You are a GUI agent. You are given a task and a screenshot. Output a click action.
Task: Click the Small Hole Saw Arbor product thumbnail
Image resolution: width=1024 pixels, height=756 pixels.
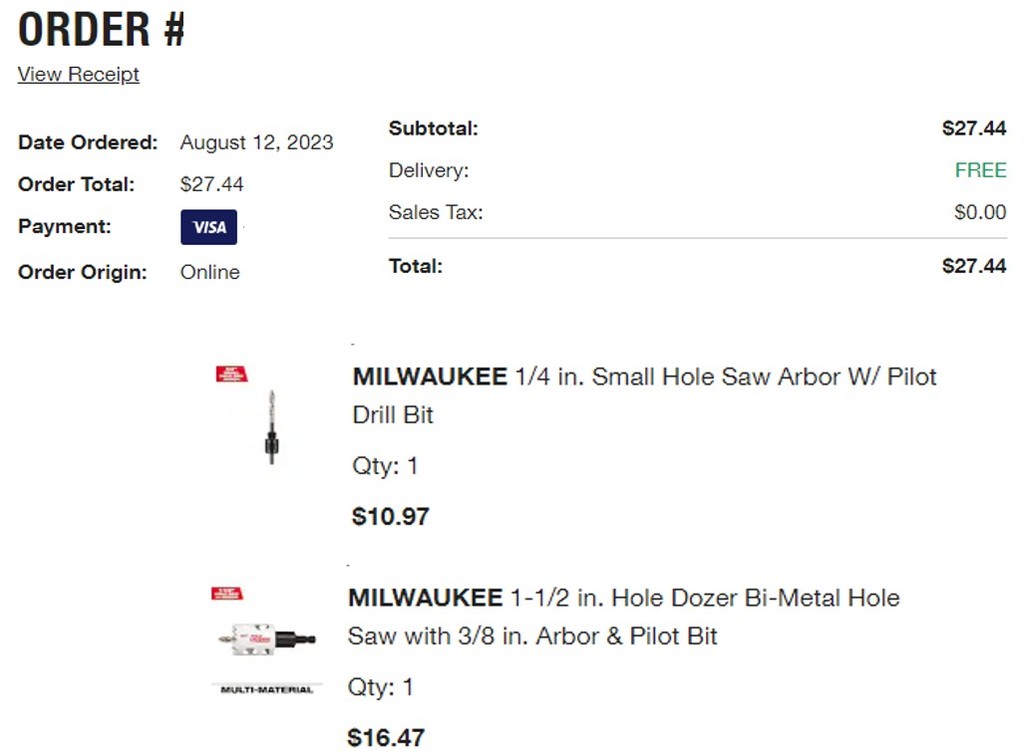click(x=269, y=427)
